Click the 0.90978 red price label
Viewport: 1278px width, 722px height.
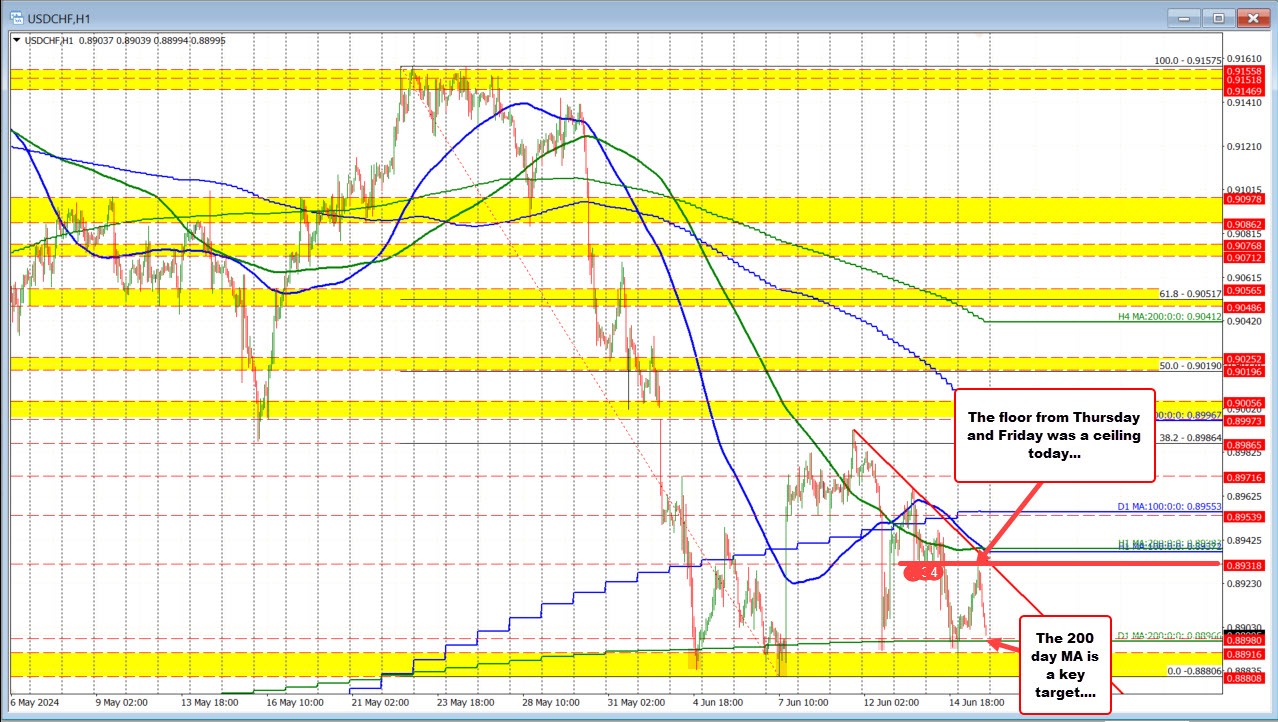(1244, 199)
